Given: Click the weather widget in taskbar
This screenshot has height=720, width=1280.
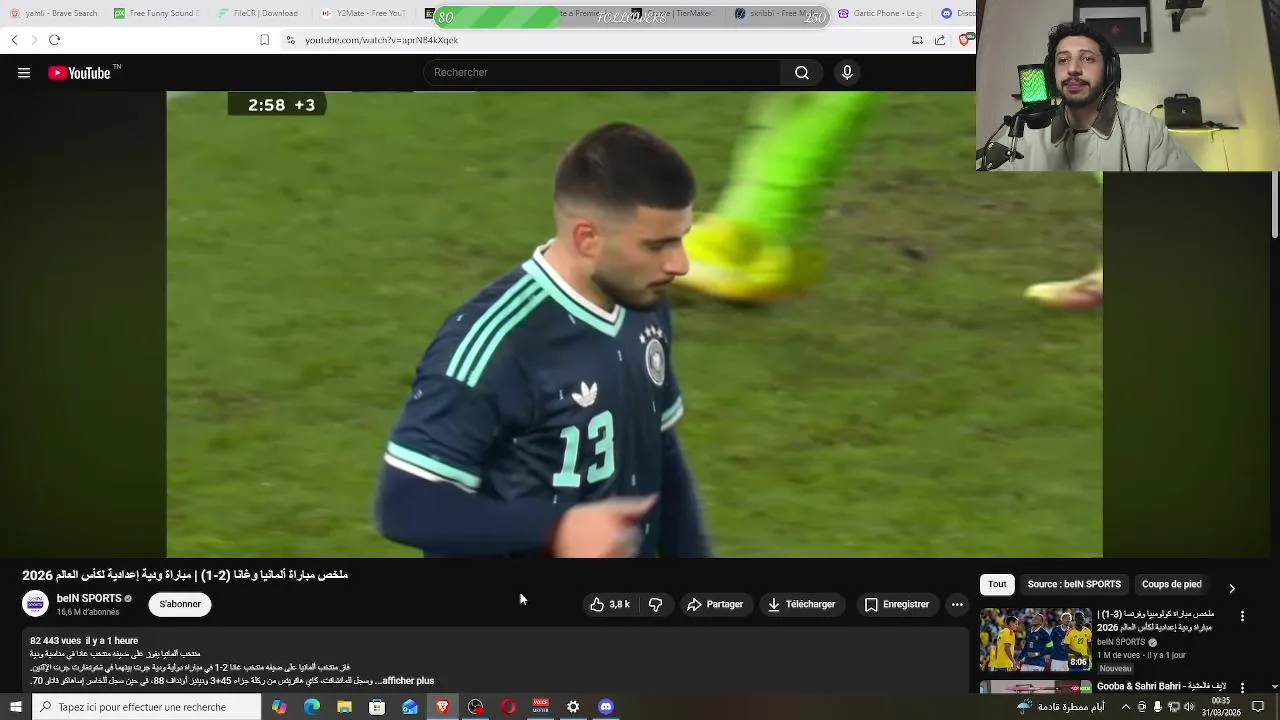Looking at the screenshot, I should tap(1060, 707).
